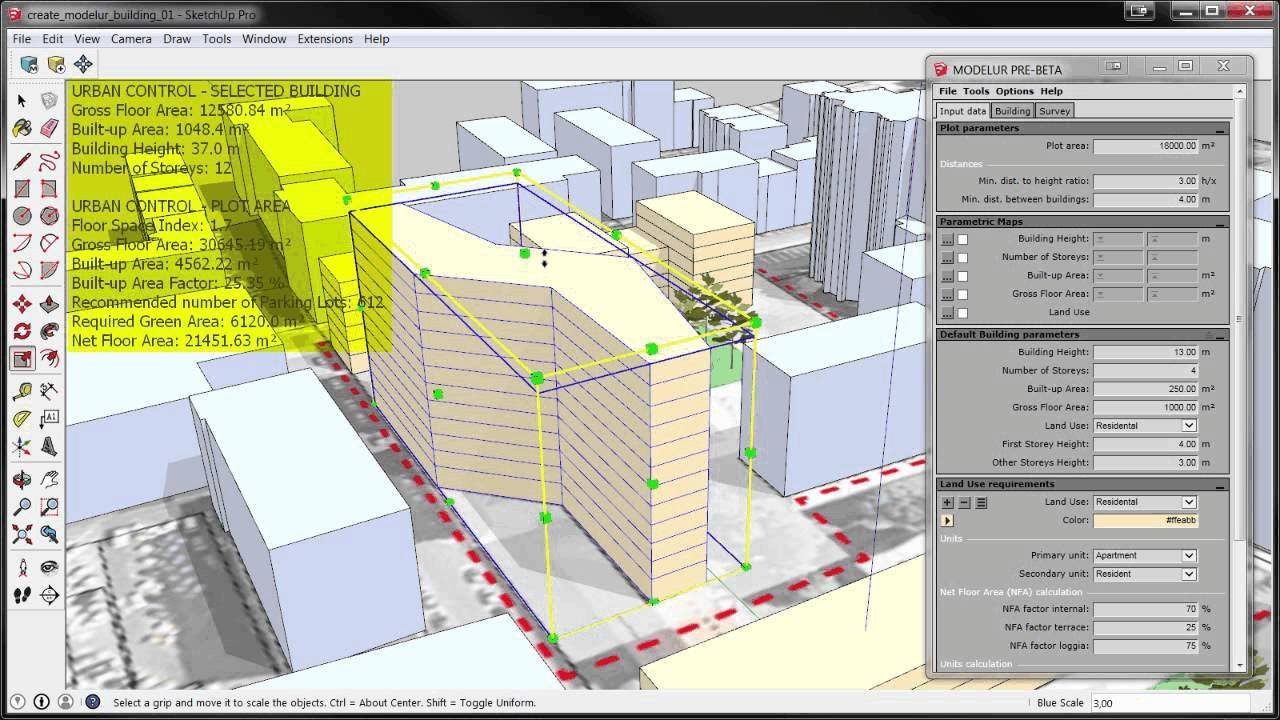Screen dimensions: 1280x720
Task: Select the Polygon drawing tool
Action: [x=49, y=216]
